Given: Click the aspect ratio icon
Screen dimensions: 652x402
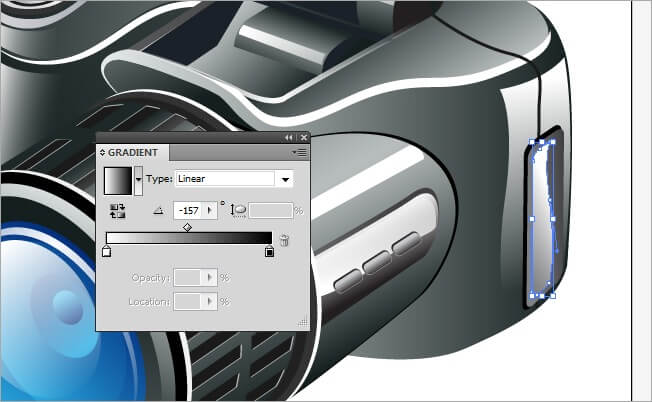Looking at the screenshot, I should [238, 211].
